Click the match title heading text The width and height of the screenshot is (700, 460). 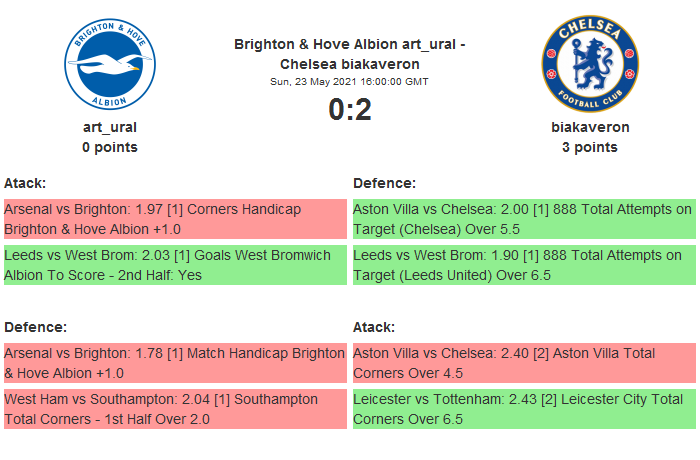349,53
